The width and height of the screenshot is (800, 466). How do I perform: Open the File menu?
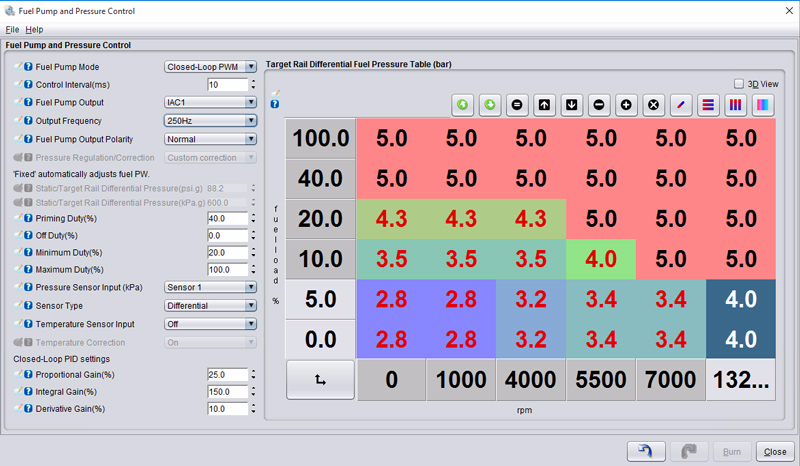(12, 30)
